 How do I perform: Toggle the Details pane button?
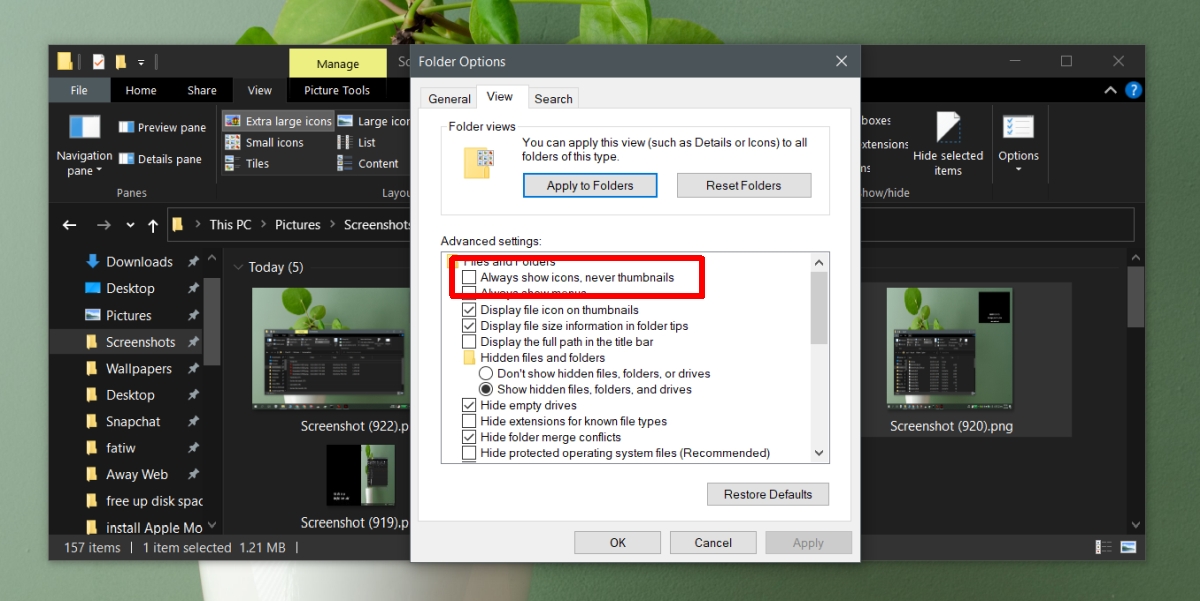(160, 158)
